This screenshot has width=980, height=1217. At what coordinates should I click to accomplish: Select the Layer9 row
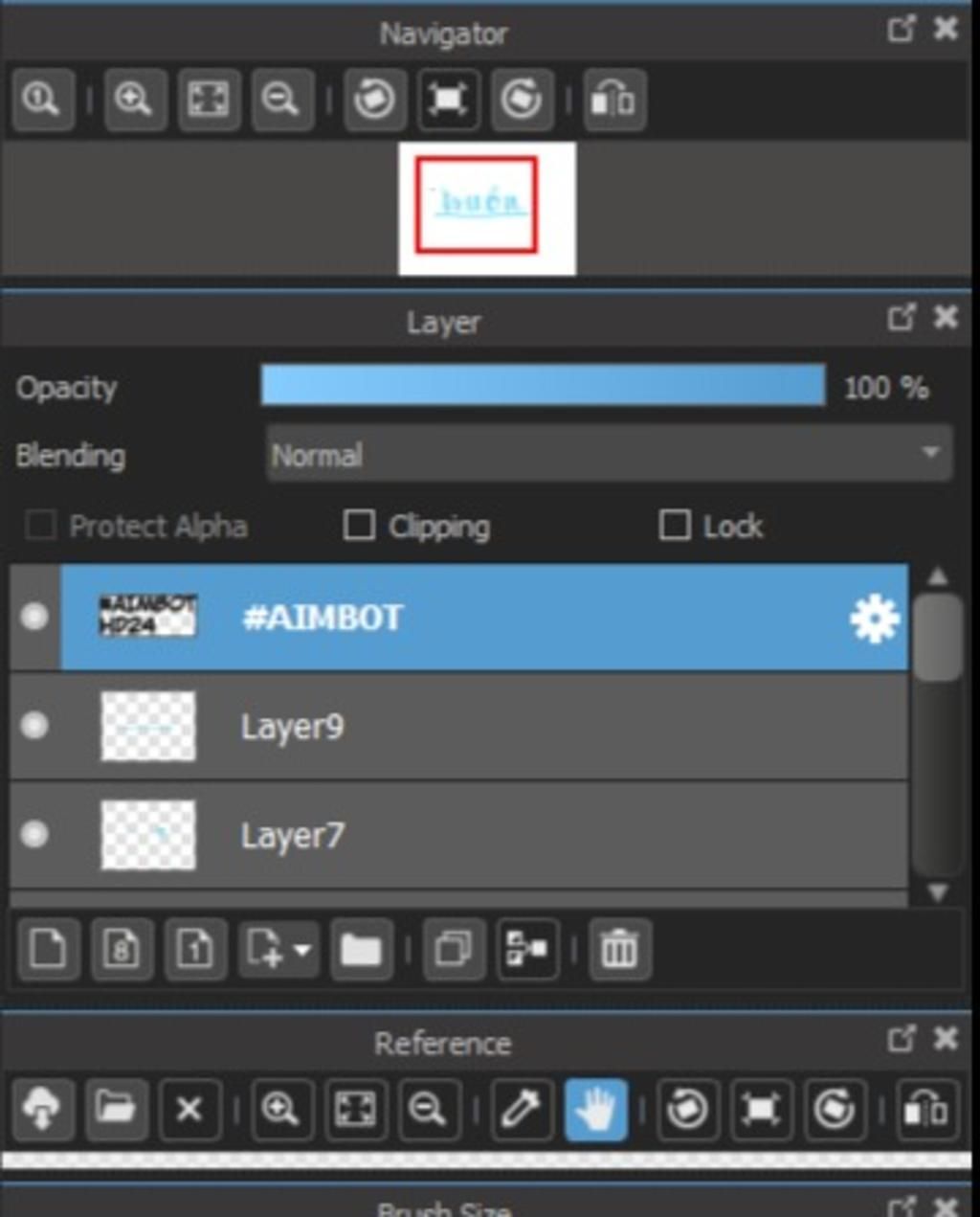[458, 726]
